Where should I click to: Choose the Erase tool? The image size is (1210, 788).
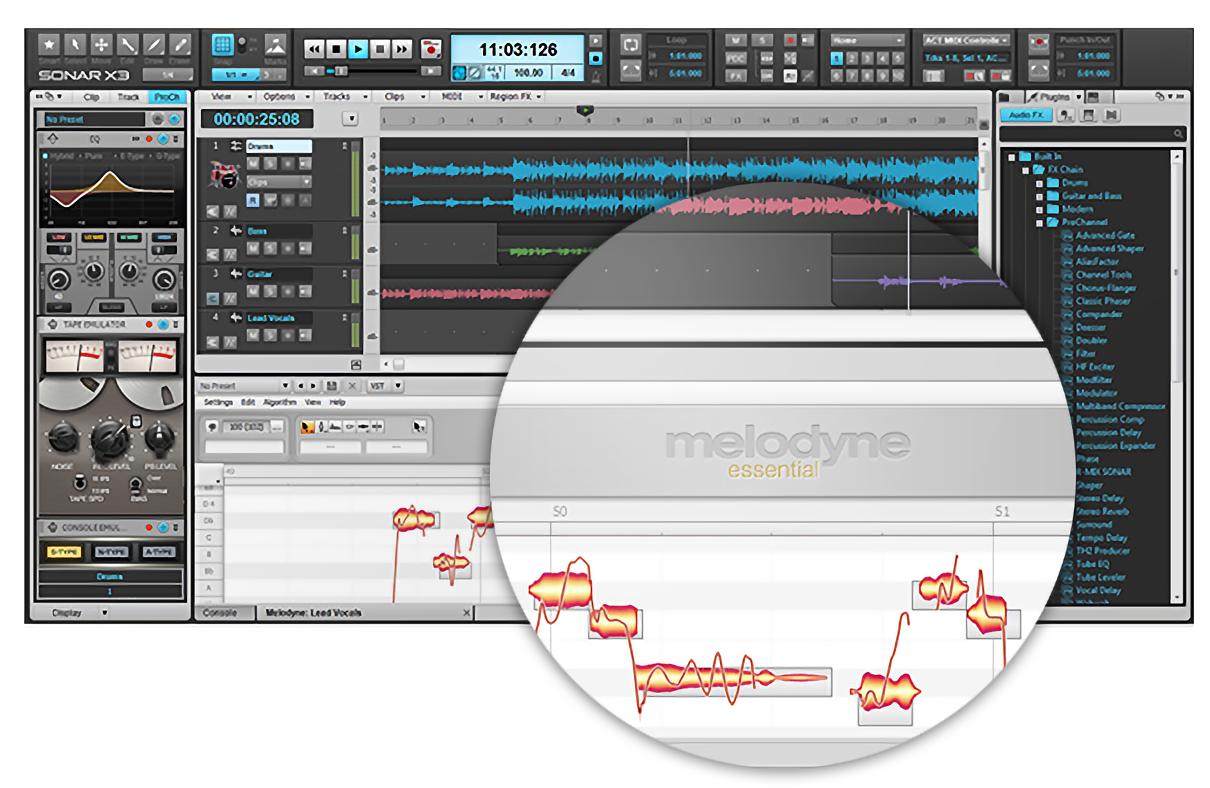click(x=181, y=45)
